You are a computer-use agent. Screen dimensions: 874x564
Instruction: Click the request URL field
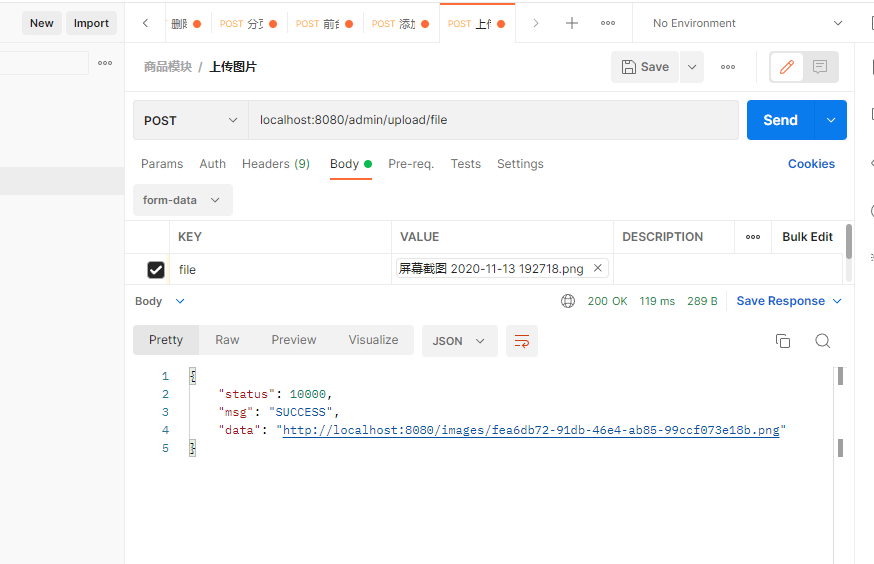click(493, 120)
